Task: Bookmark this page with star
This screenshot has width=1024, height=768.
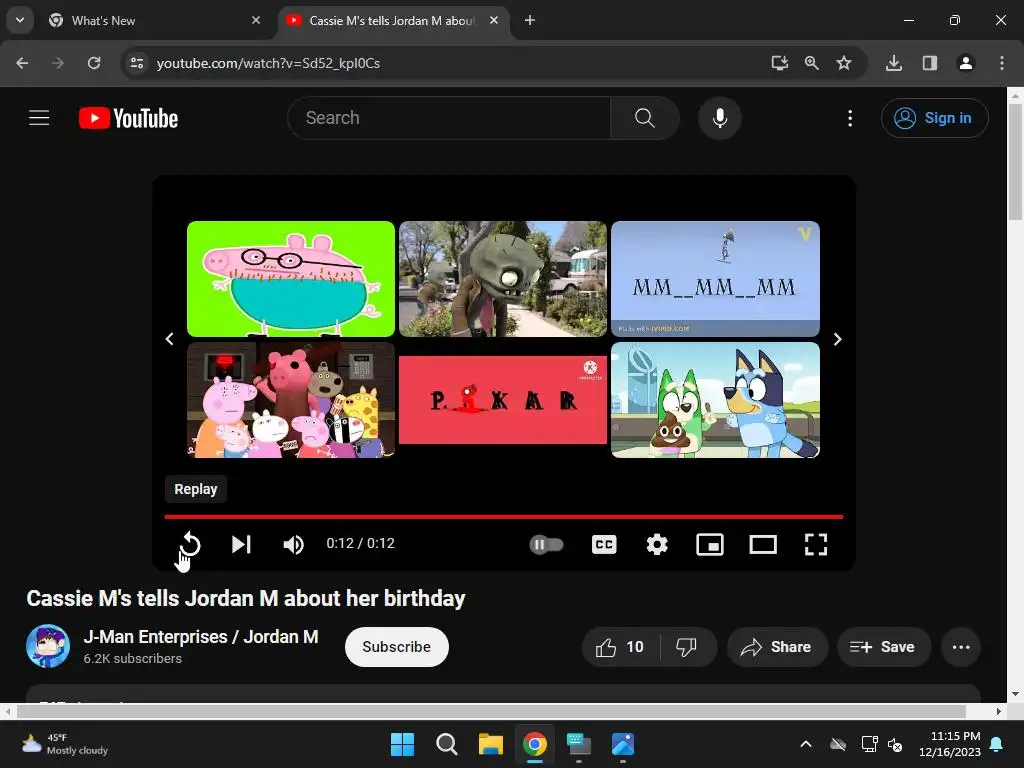Action: pos(844,63)
